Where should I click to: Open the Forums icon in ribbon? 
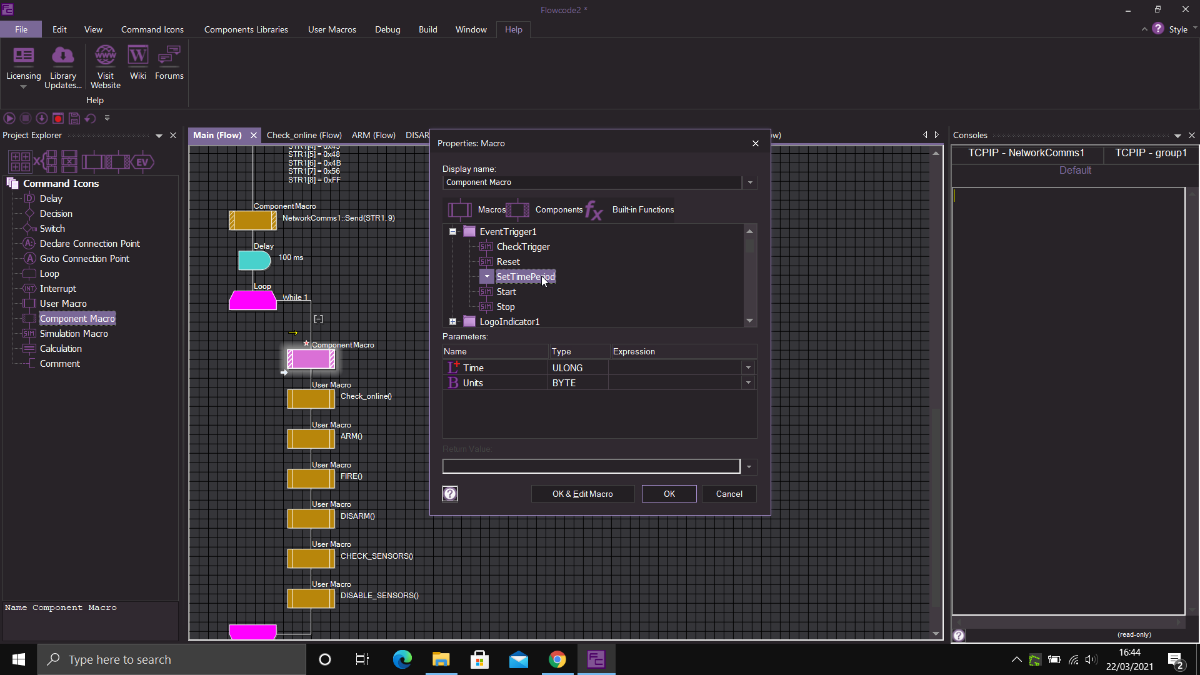click(169, 57)
